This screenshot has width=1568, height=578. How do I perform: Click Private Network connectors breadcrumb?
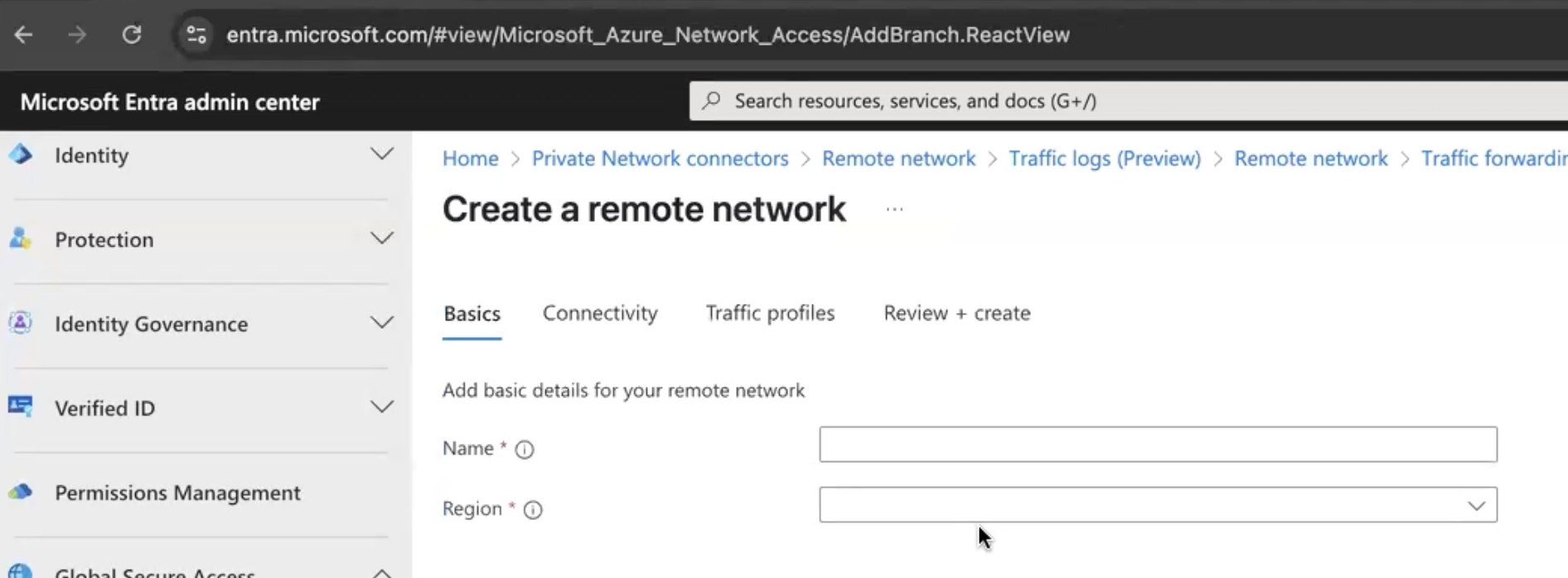[660, 158]
